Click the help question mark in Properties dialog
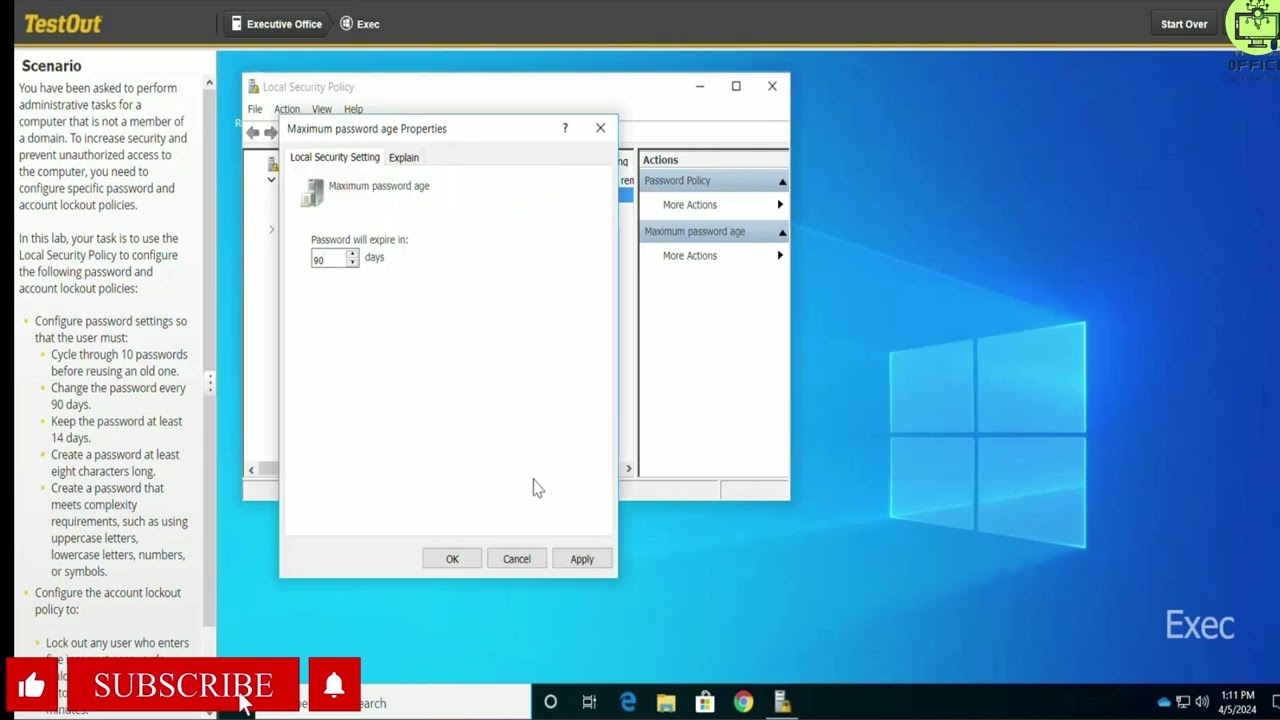Image resolution: width=1280 pixels, height=720 pixels. (x=565, y=128)
